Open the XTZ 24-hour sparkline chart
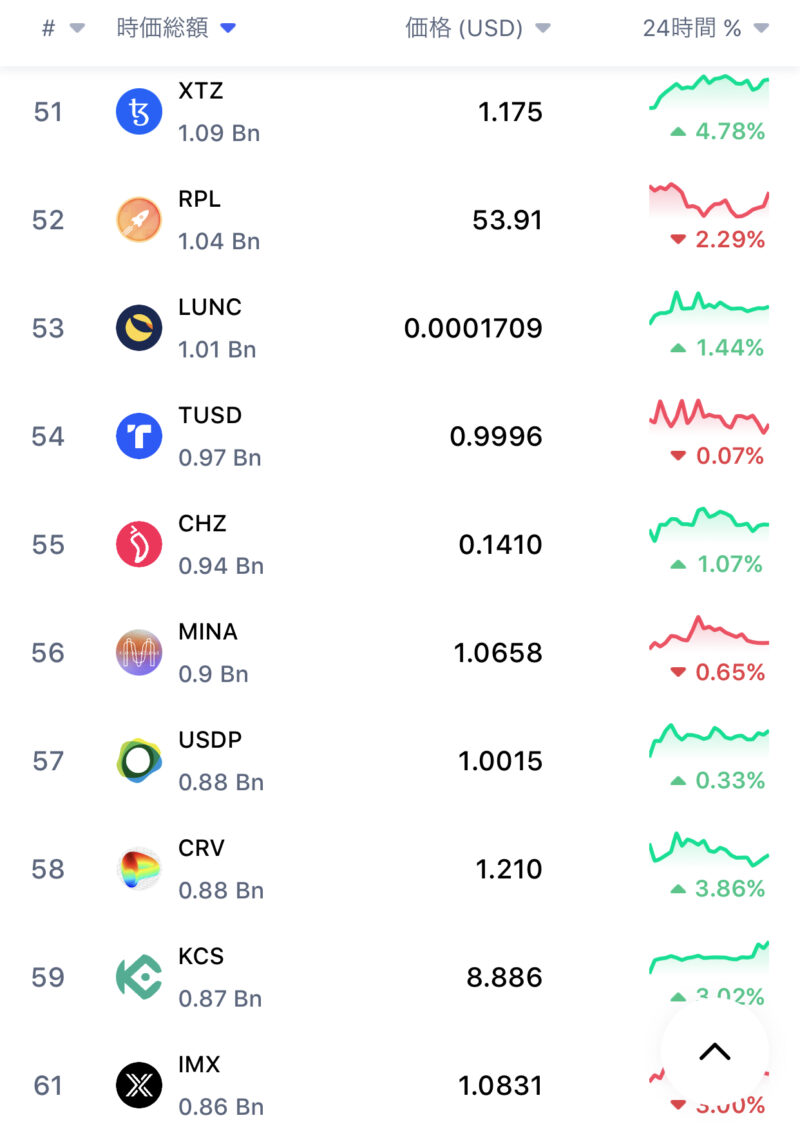This screenshot has width=800, height=1147. point(709,91)
